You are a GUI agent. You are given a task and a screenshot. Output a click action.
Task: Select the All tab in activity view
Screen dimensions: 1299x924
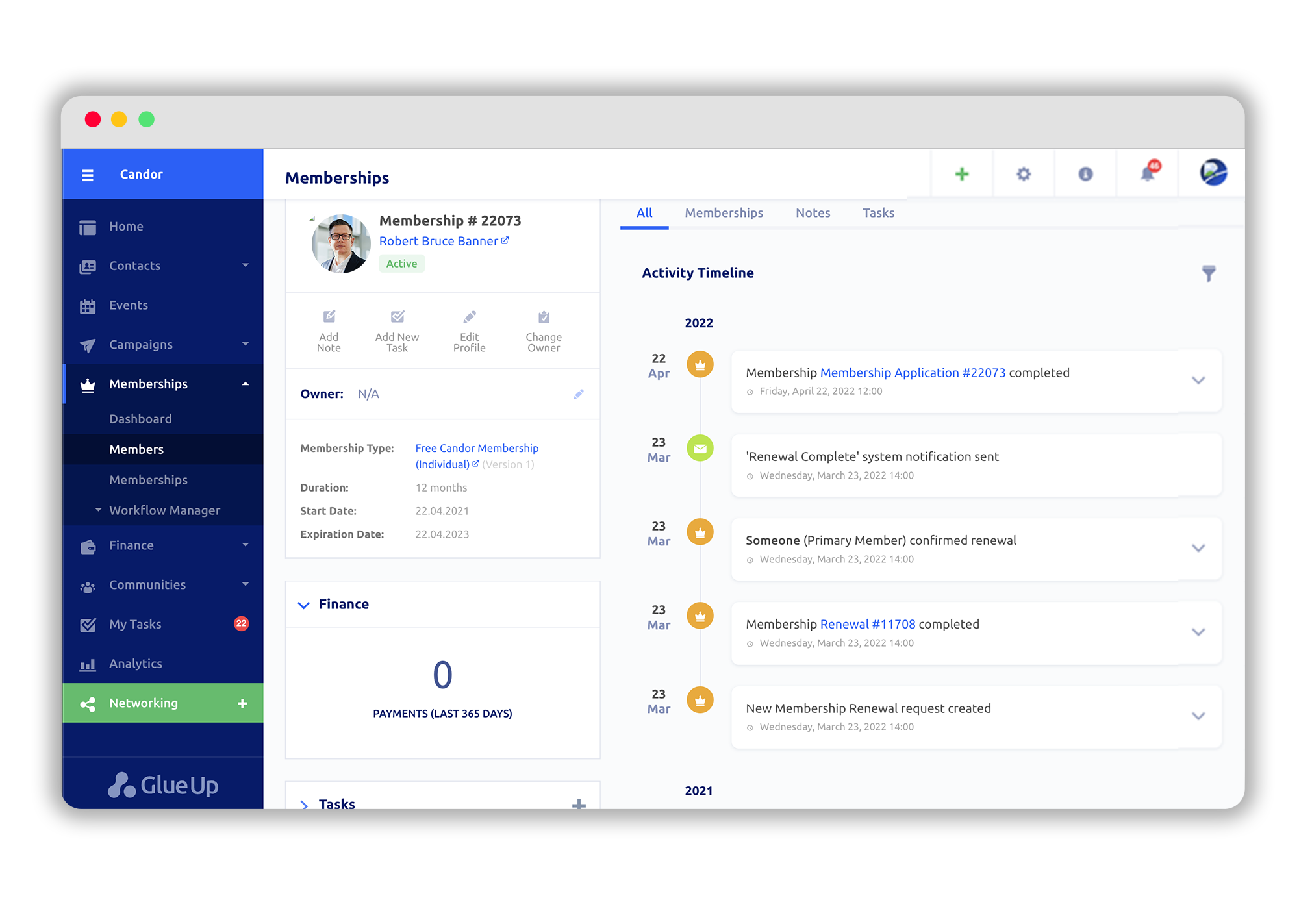pyautogui.click(x=645, y=213)
